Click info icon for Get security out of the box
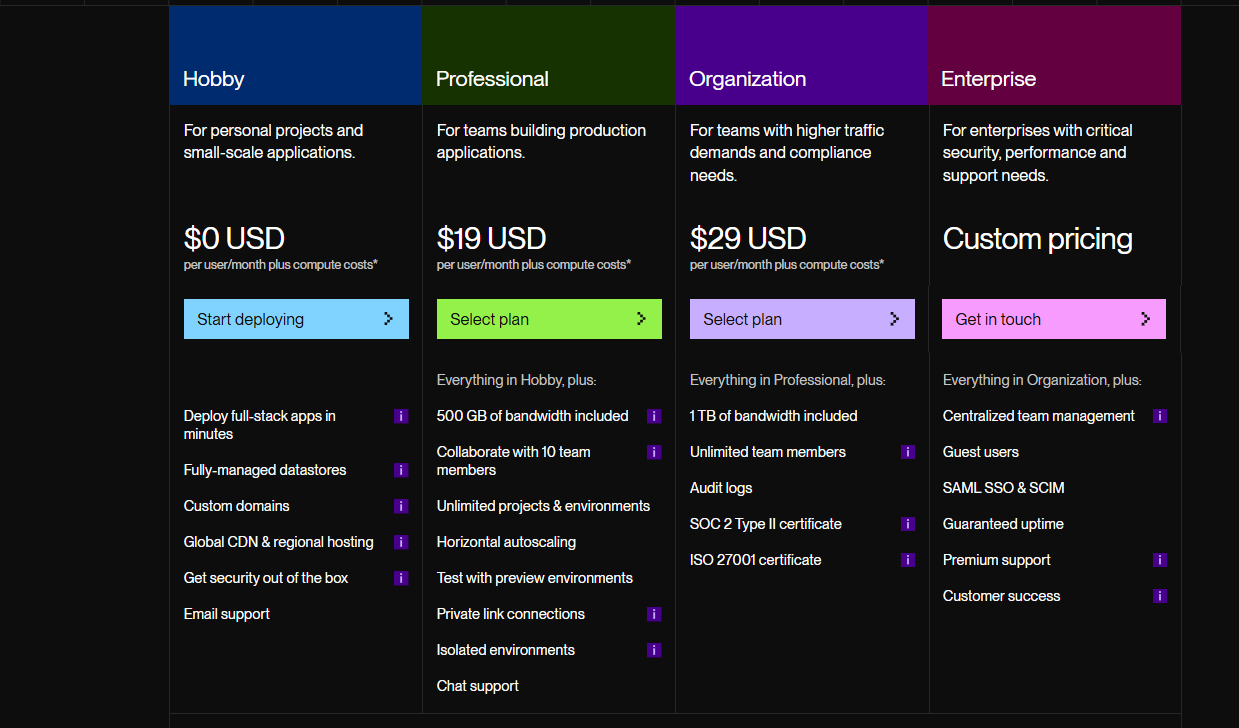 (401, 578)
